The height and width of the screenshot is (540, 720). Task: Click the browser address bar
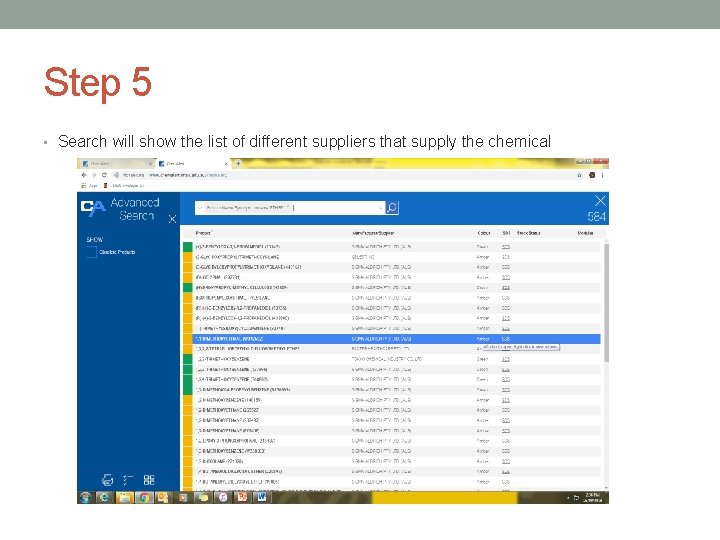344,175
